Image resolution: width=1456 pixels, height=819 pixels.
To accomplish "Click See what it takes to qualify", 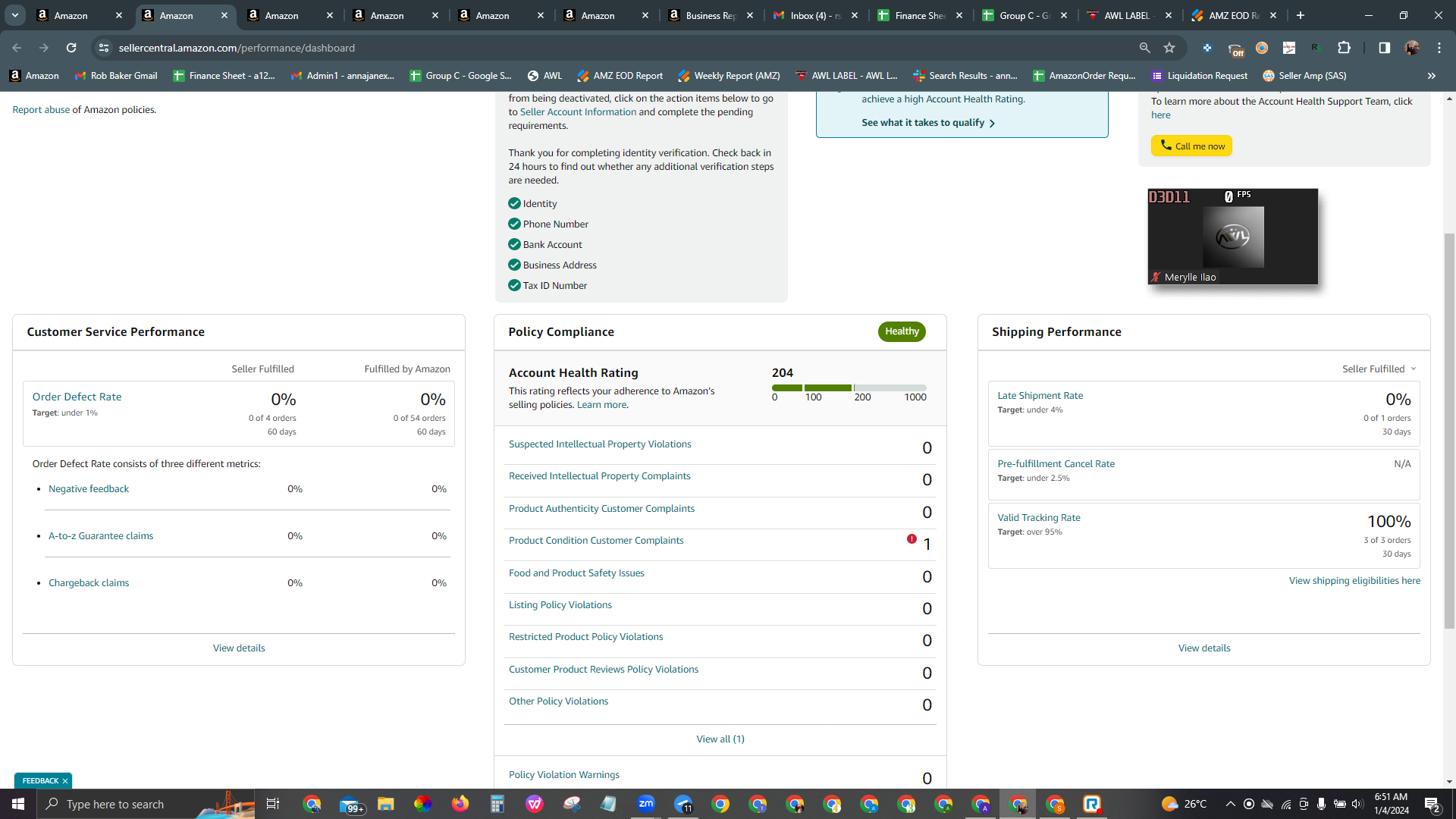I will coord(928,123).
